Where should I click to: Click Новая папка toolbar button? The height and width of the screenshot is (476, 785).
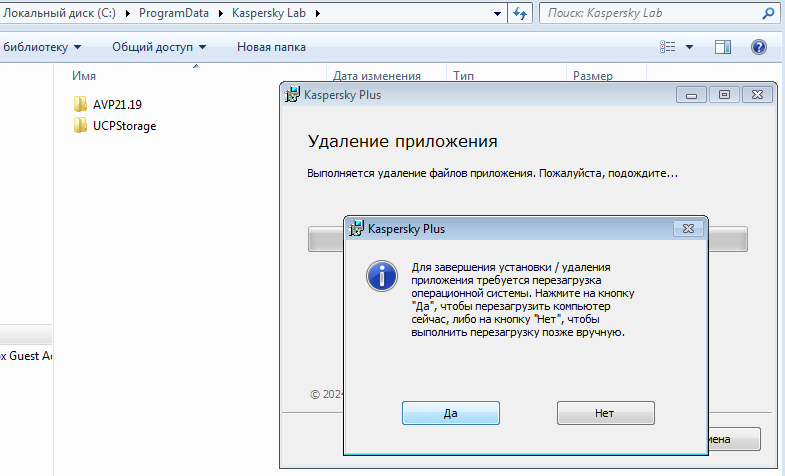[x=271, y=47]
